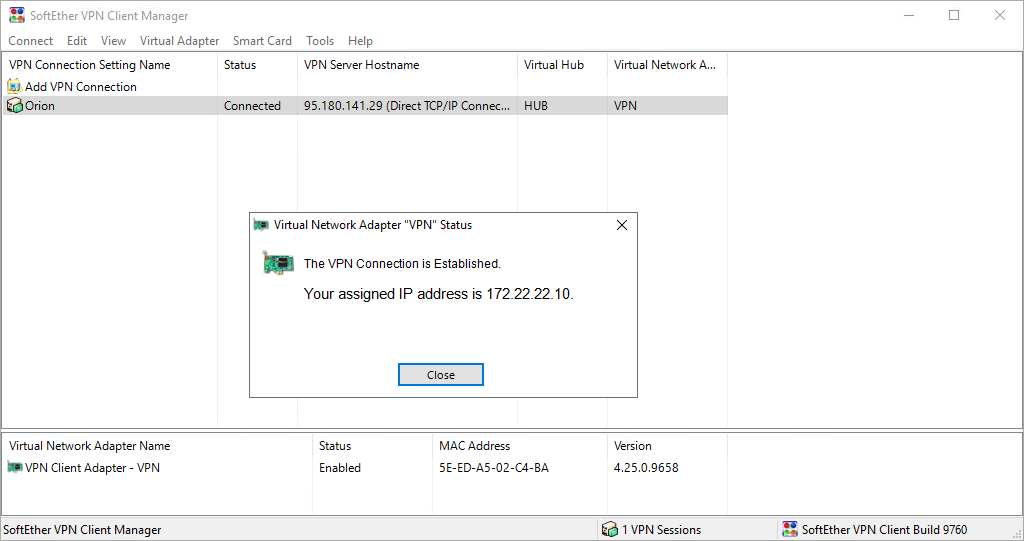Select VPN Client Adapter - VPN row

(92, 468)
